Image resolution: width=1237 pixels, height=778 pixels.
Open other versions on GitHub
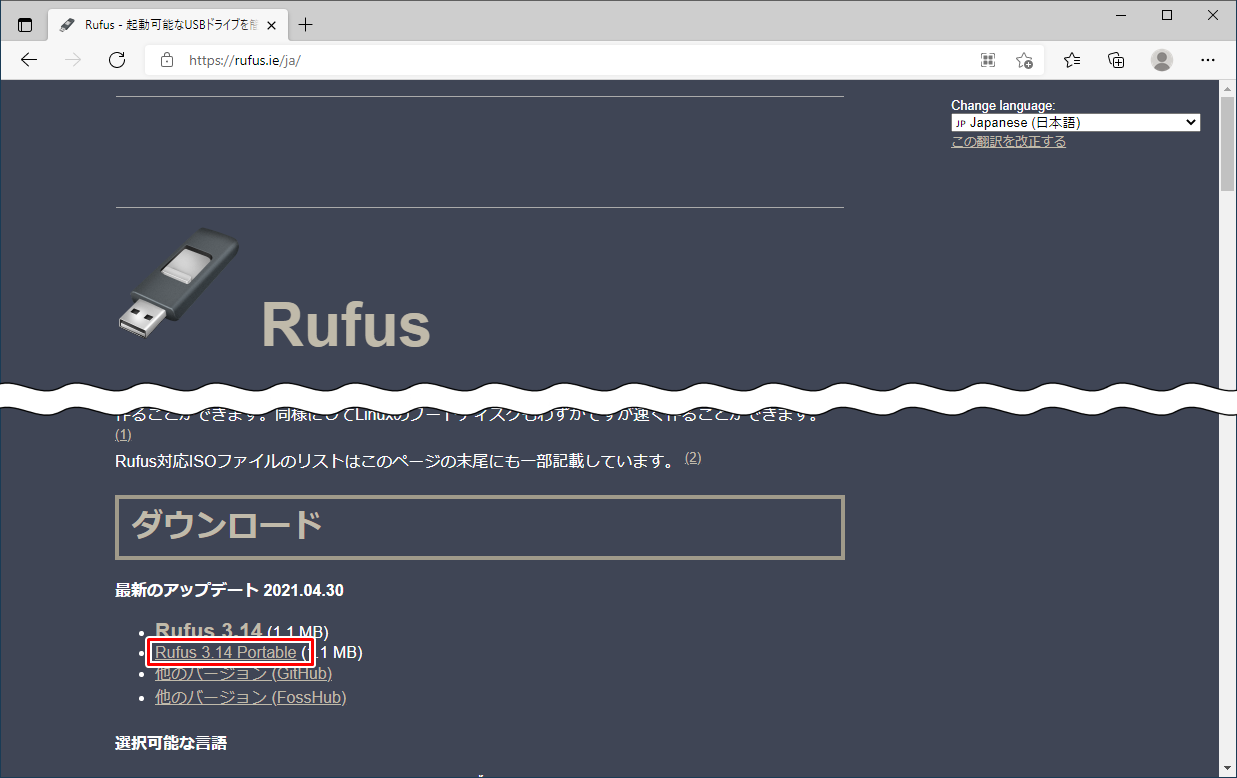[243, 674]
